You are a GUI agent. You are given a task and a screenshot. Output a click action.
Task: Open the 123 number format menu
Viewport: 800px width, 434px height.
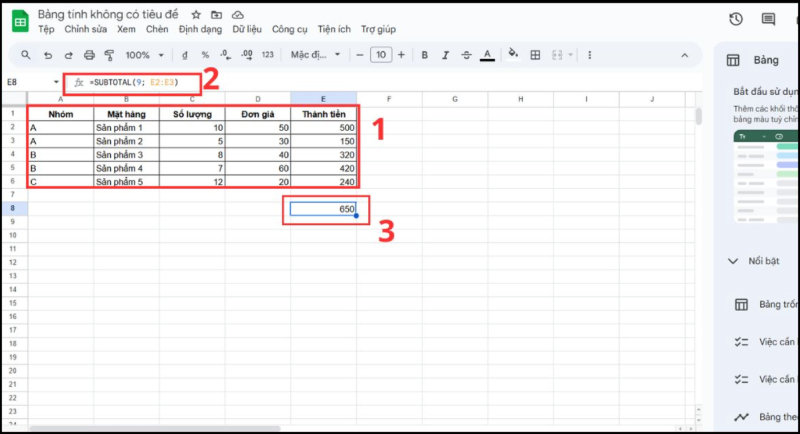coord(268,55)
